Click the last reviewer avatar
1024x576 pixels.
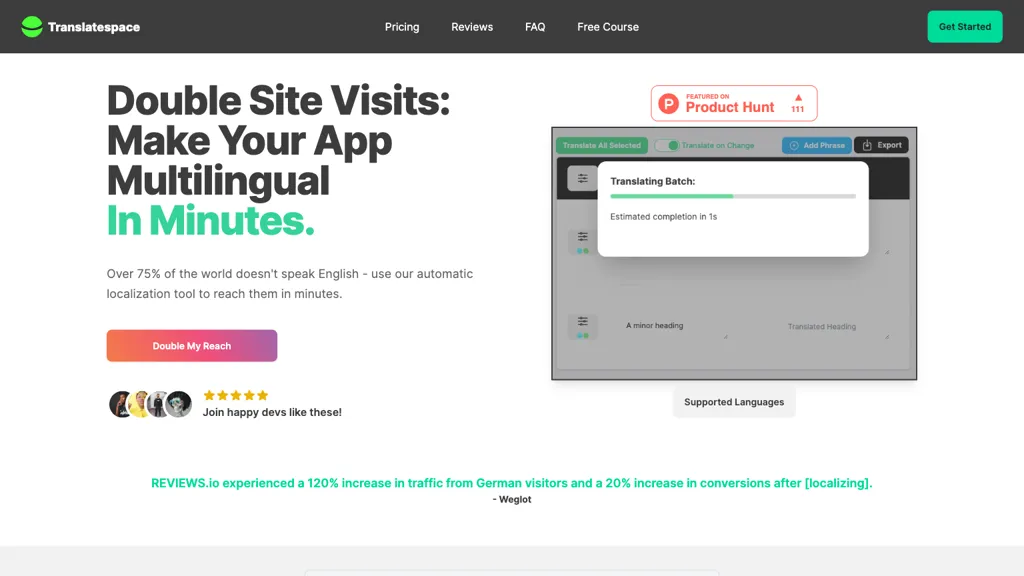pyautogui.click(x=179, y=404)
